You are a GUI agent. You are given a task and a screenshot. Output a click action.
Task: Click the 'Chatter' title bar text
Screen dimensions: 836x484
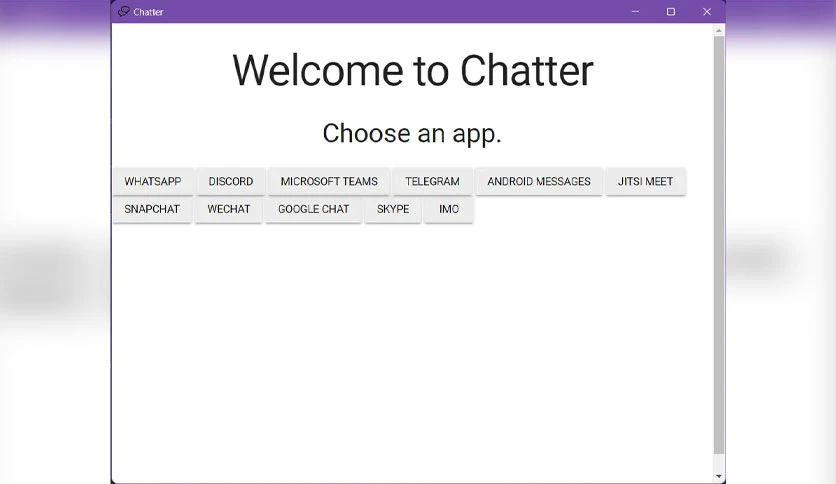point(148,12)
